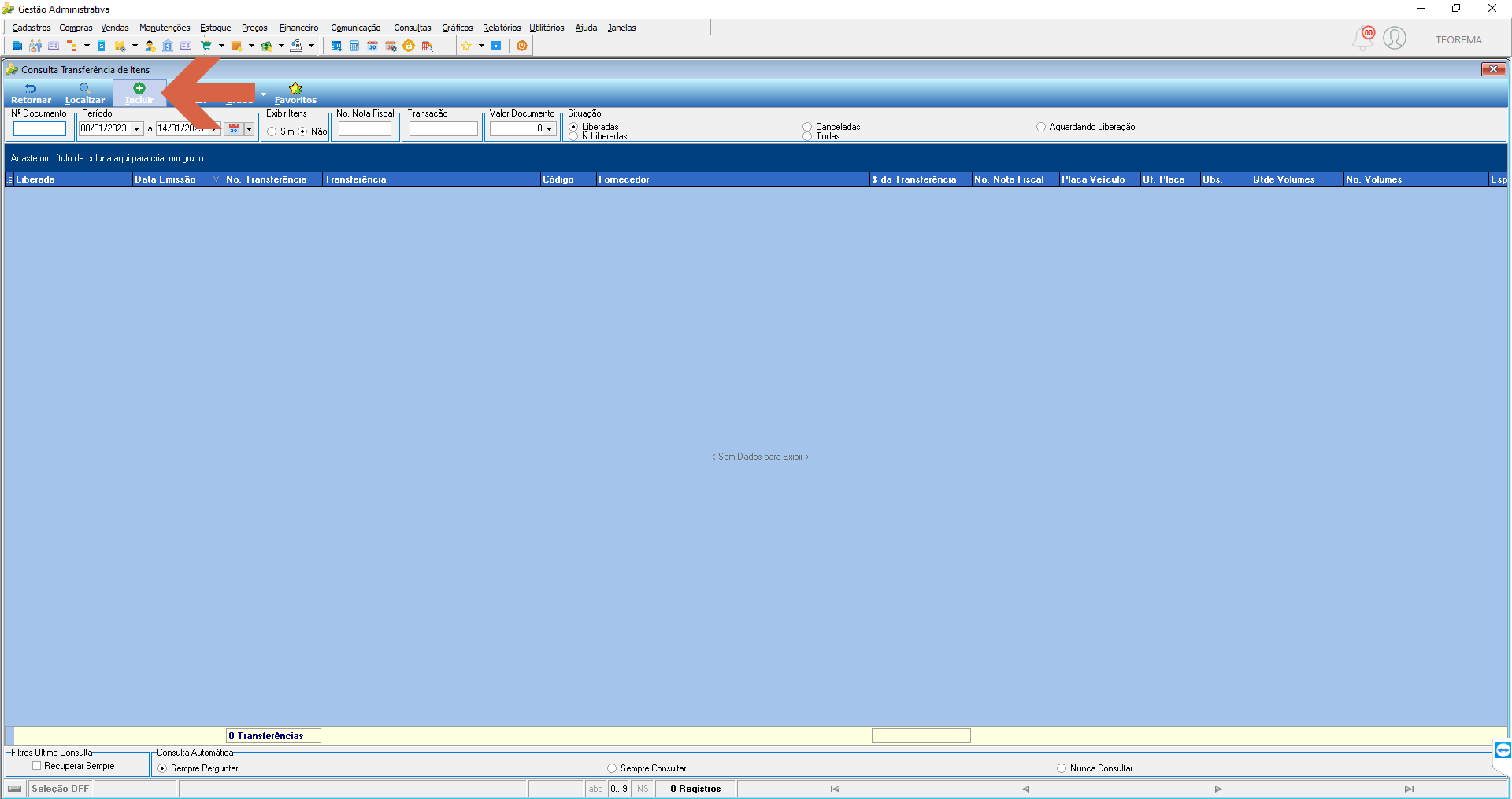
Task: Open the green money icon
Action: tap(266, 46)
